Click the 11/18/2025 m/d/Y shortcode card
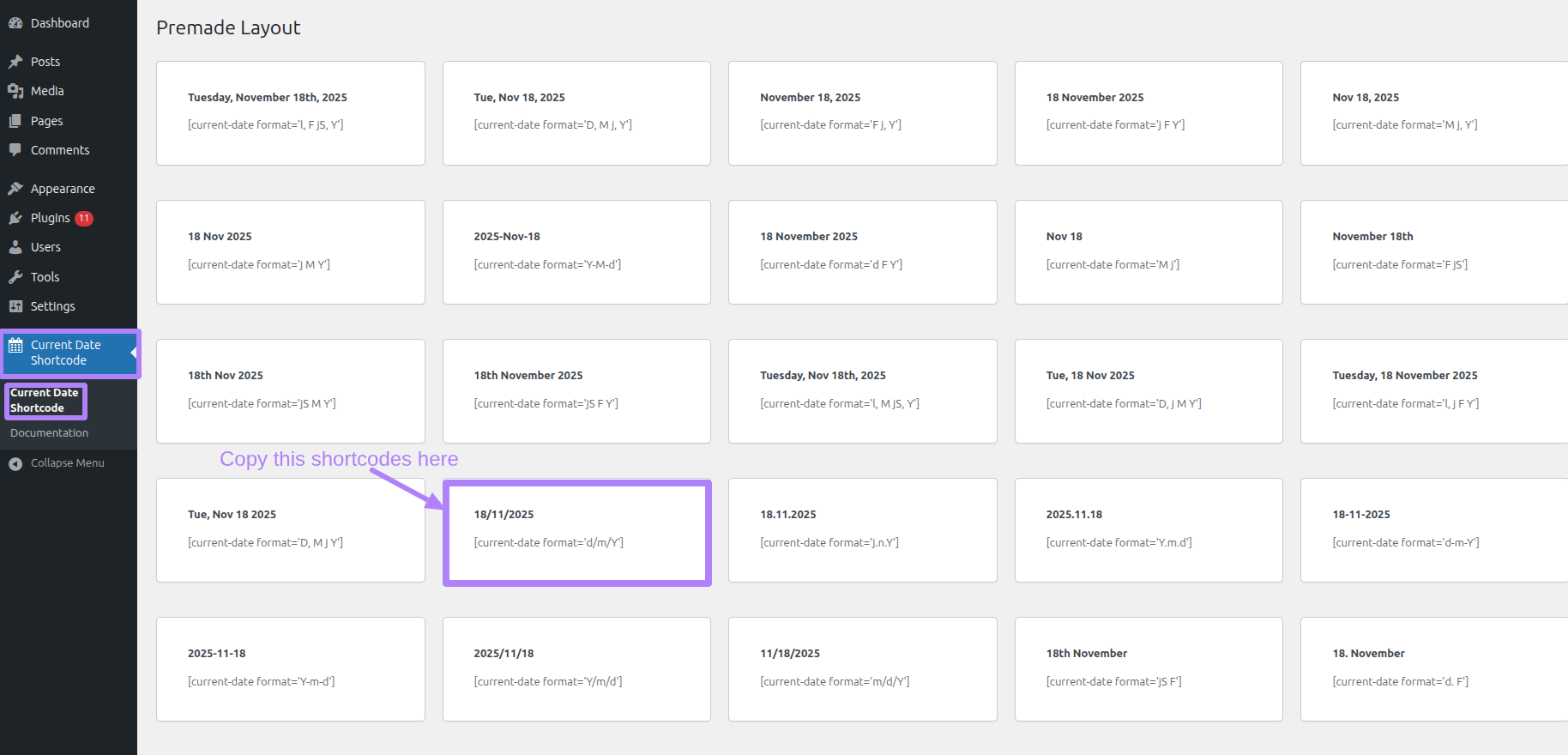This screenshot has height=755, width=1568. point(862,669)
